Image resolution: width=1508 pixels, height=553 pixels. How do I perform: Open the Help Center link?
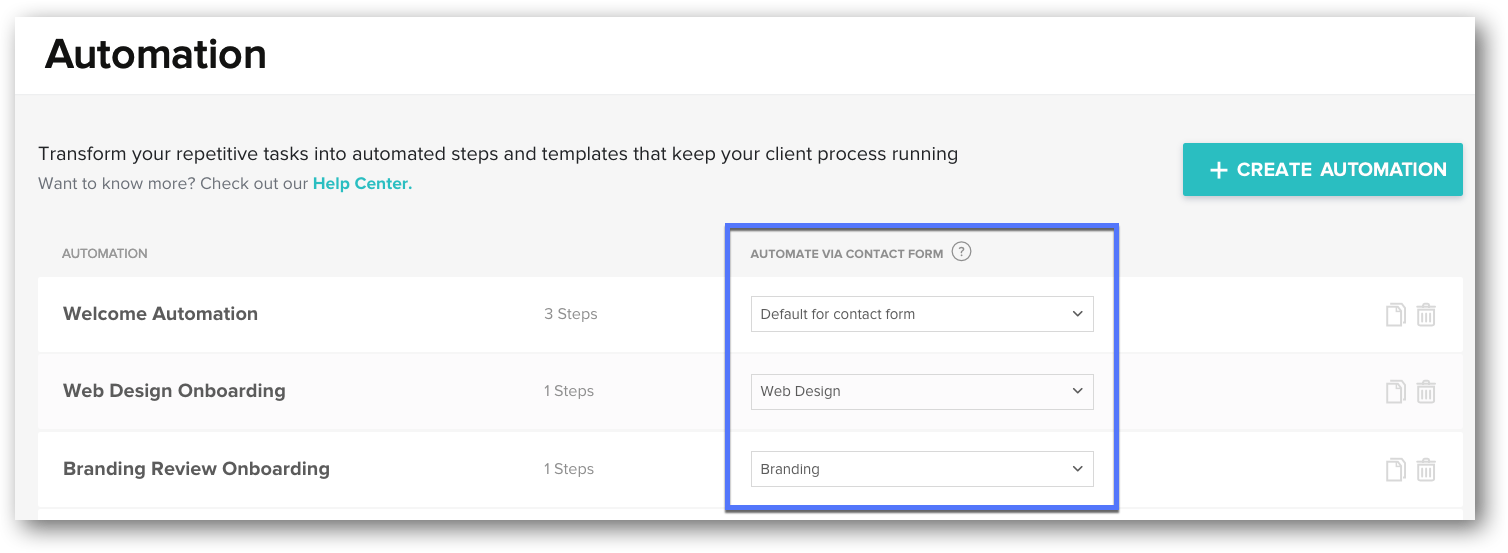[362, 184]
